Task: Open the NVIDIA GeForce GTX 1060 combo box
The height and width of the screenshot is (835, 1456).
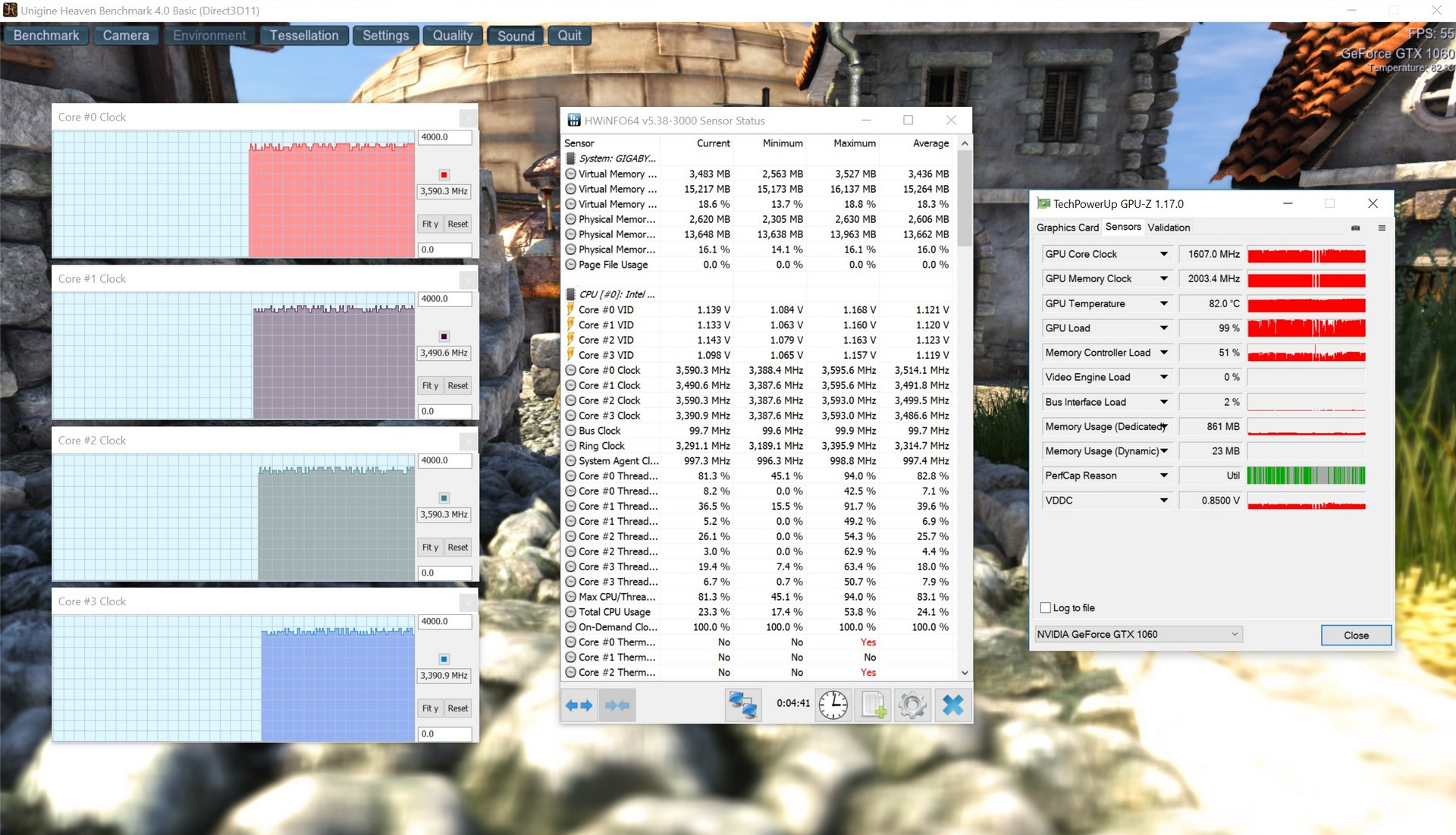Action: tap(1137, 634)
